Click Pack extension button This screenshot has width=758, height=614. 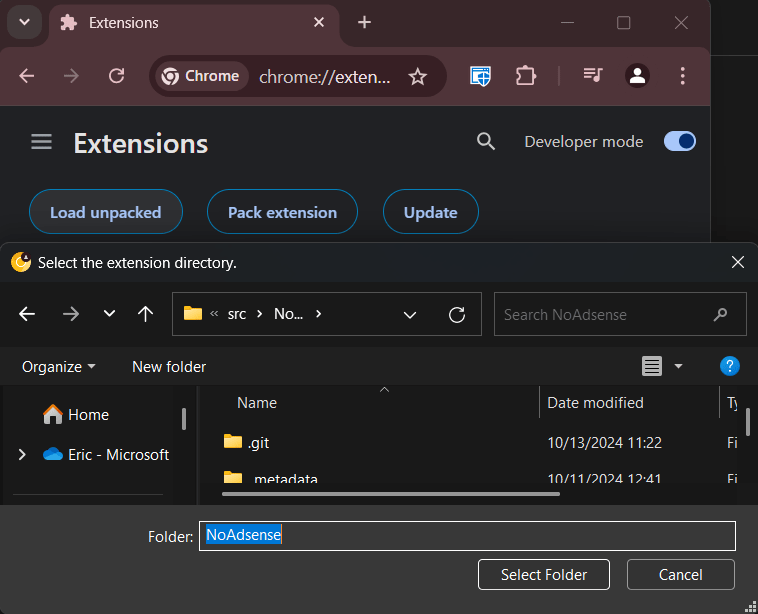point(282,212)
